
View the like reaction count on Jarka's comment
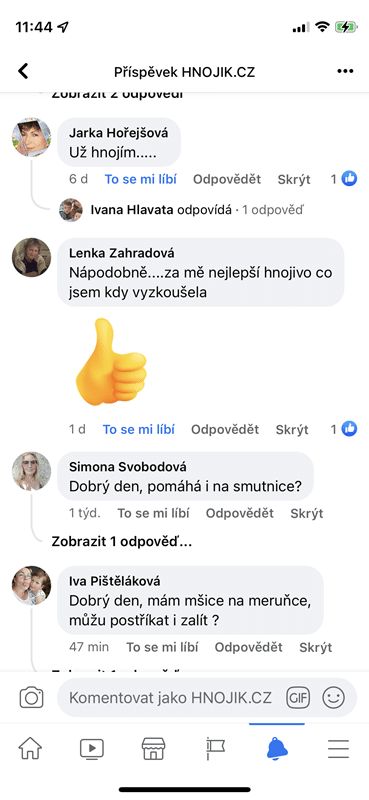tap(343, 179)
